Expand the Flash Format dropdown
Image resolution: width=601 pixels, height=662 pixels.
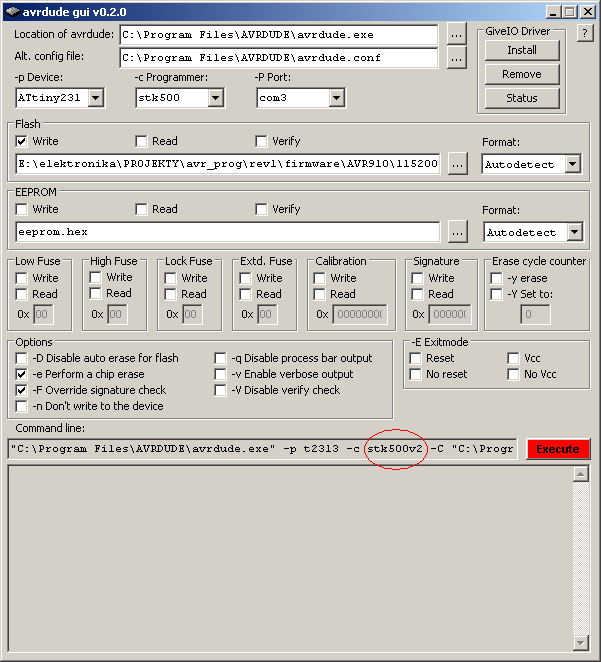[573, 164]
